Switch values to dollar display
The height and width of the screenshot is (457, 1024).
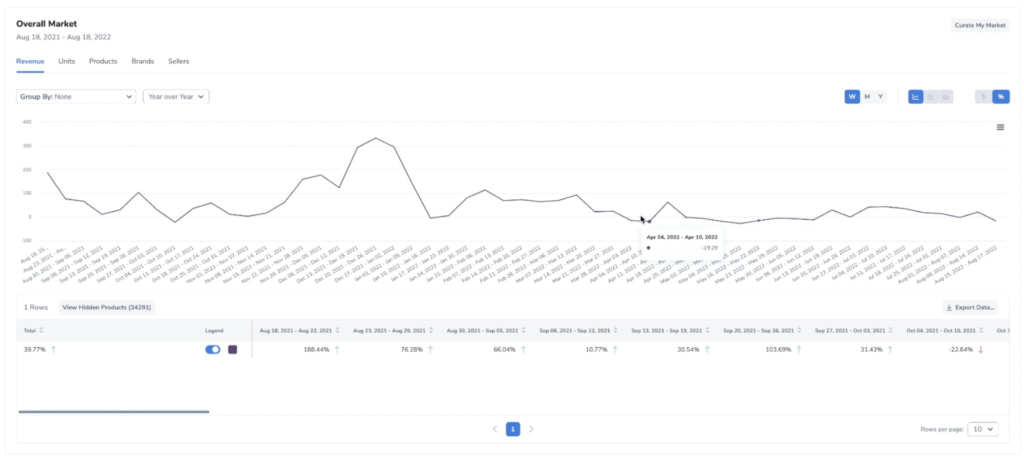coord(984,97)
